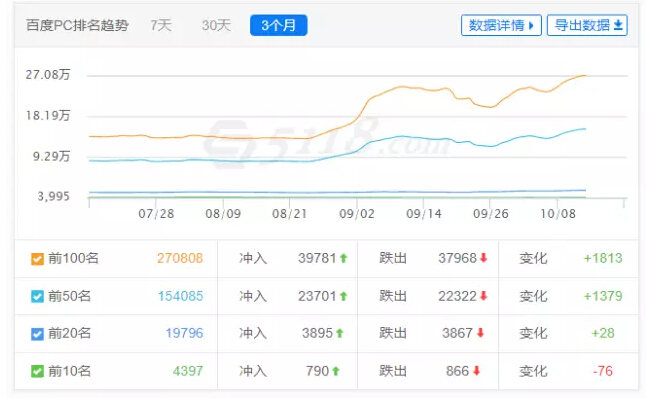Click the red down arrow beside 37968

483,258
